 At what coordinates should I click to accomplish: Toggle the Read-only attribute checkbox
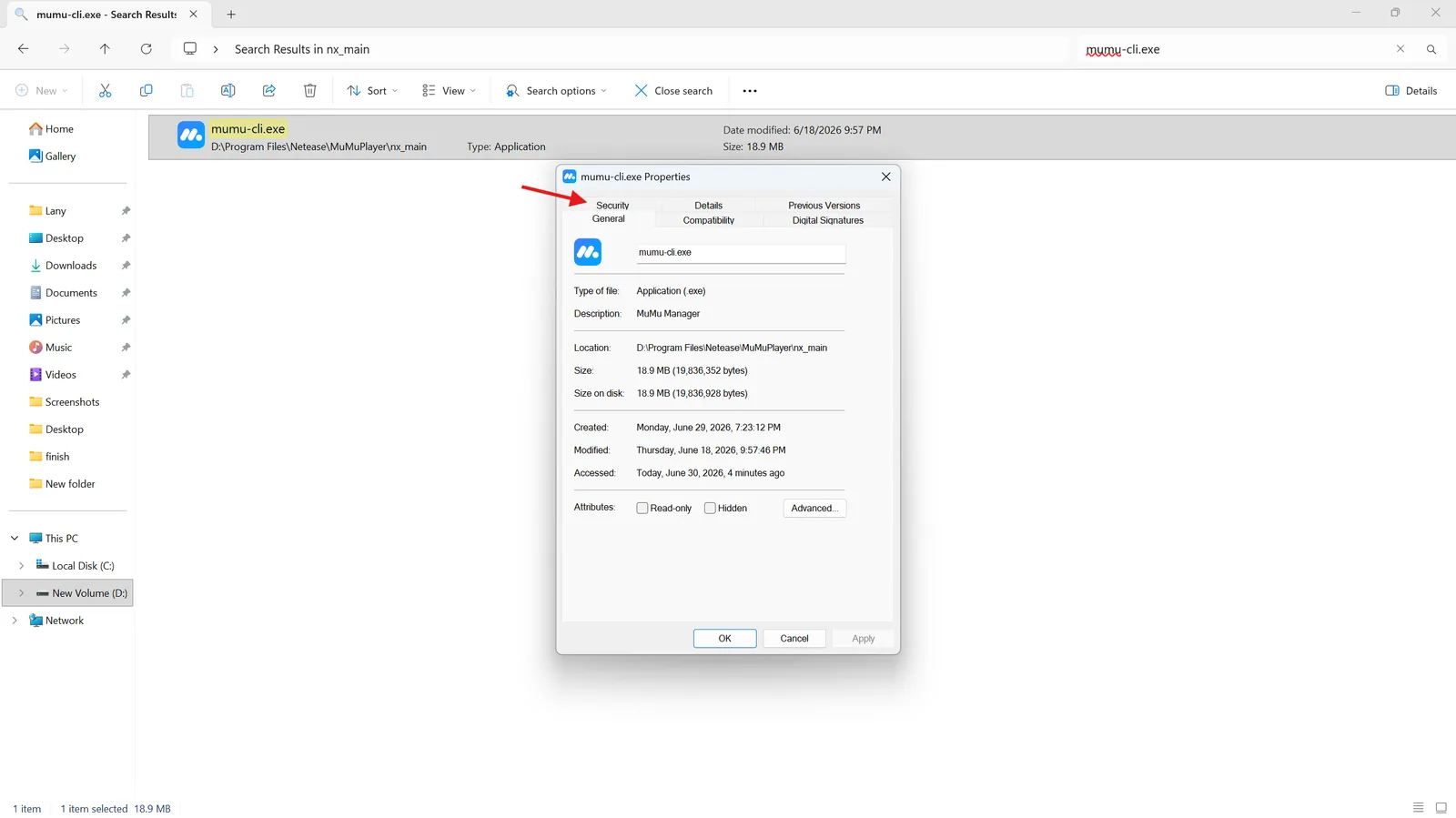[642, 509]
